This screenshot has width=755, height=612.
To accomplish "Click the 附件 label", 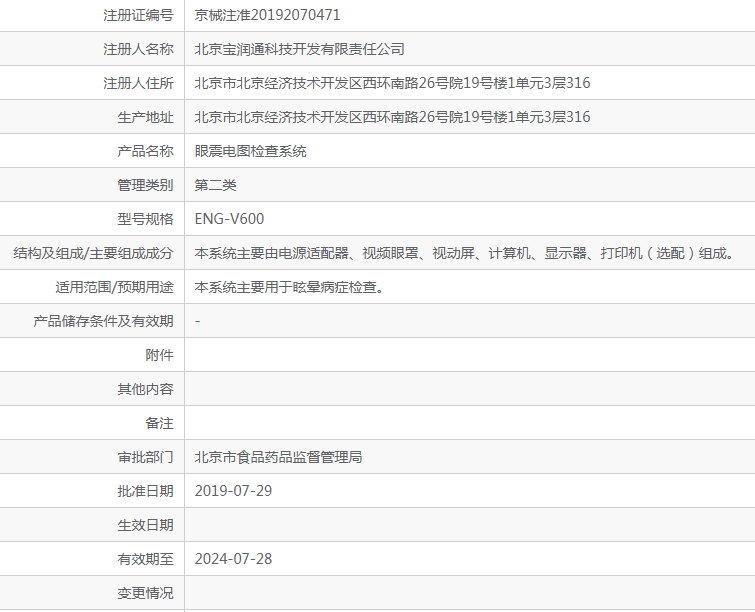I will 159,355.
